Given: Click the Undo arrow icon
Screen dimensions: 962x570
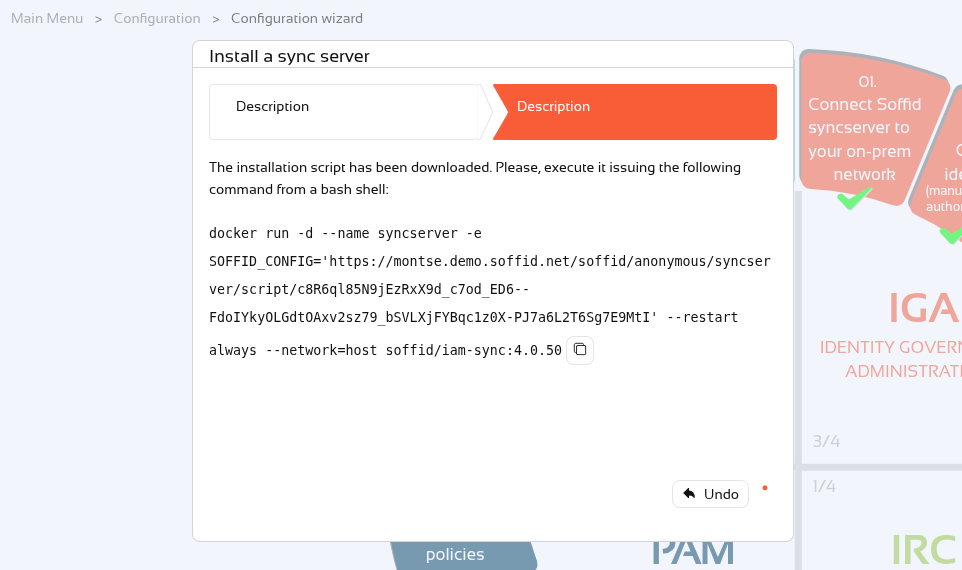Looking at the screenshot, I should coord(690,494).
